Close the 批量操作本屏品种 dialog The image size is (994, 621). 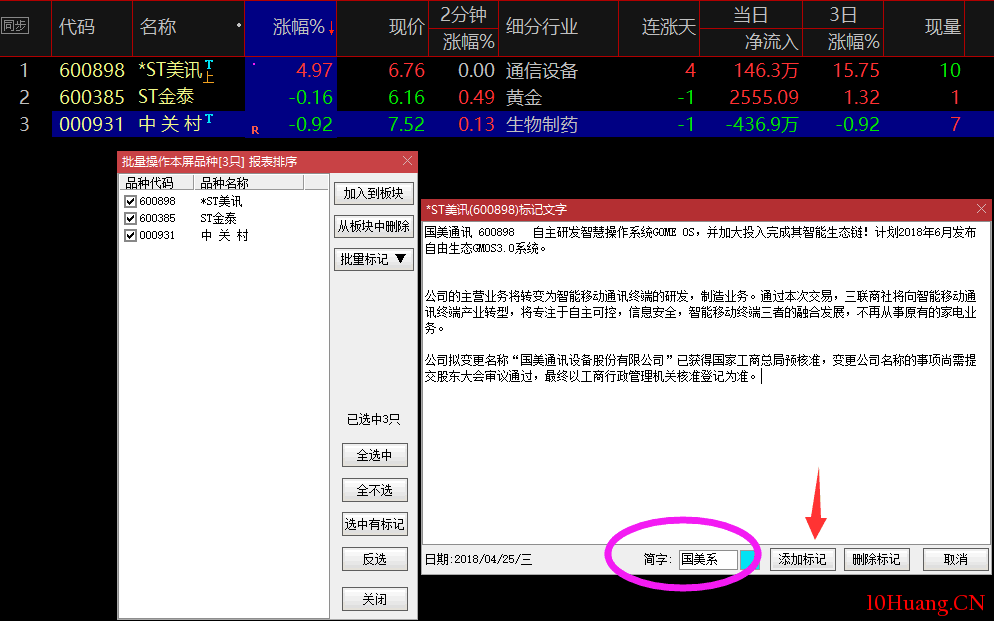pos(408,161)
